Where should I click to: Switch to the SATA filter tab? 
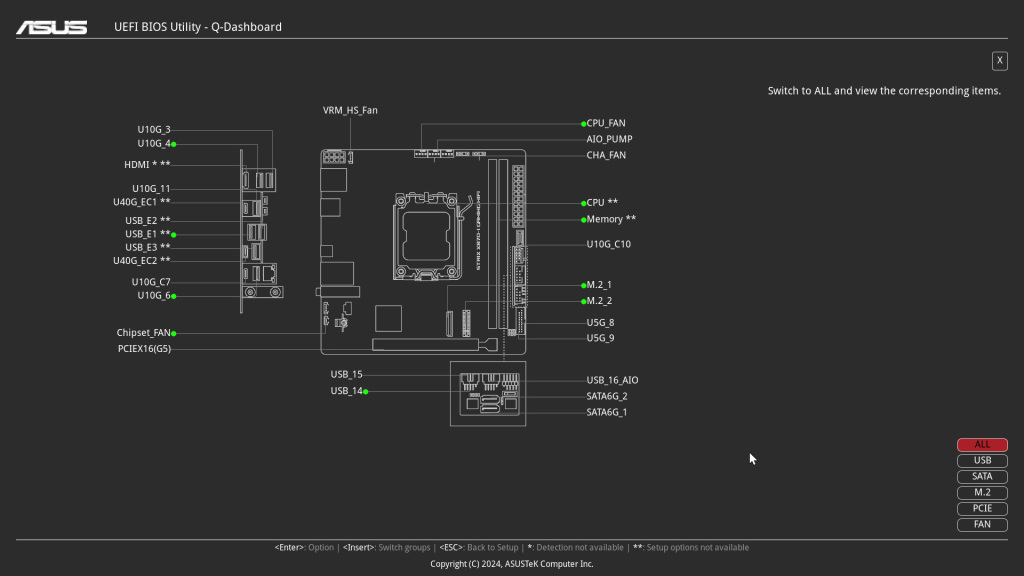pyautogui.click(x=981, y=476)
